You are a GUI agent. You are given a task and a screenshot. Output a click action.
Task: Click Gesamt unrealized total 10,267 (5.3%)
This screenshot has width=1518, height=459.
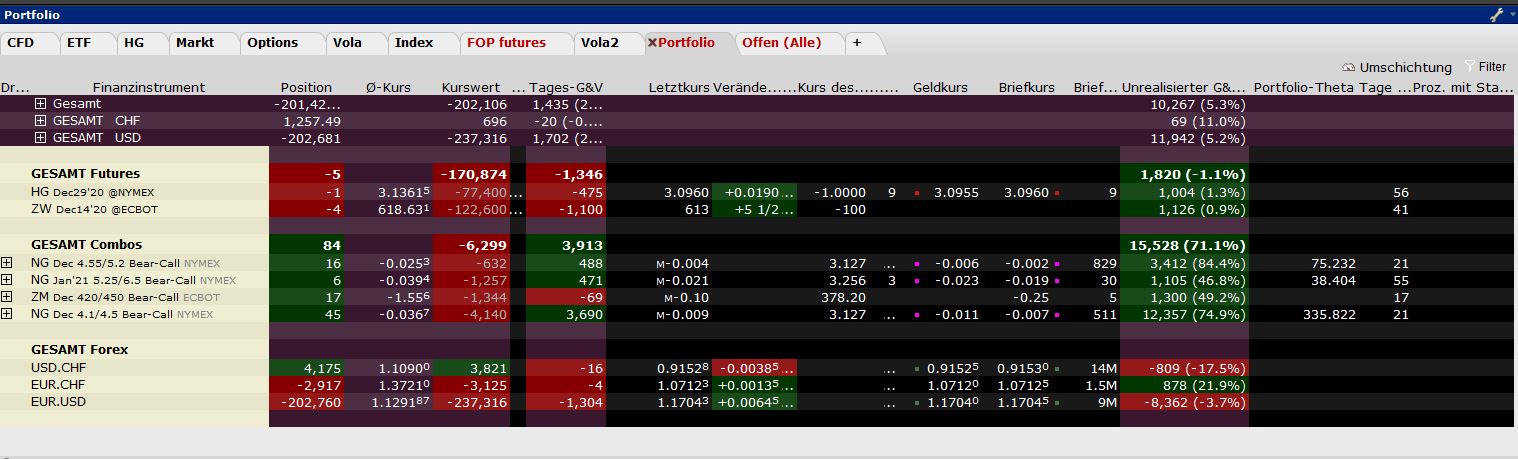click(x=1199, y=103)
